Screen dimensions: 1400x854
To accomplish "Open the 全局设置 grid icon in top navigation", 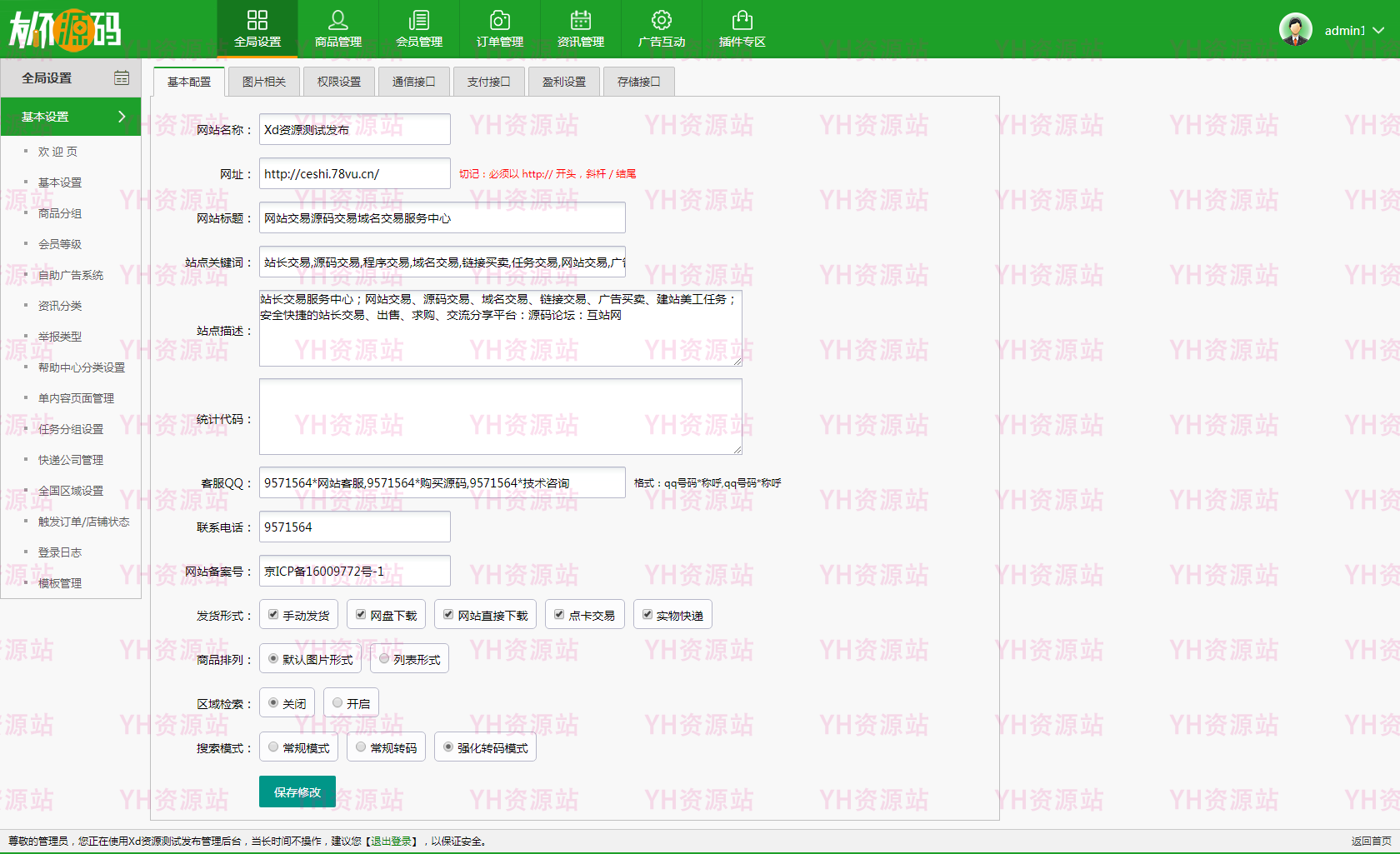I will click(257, 20).
